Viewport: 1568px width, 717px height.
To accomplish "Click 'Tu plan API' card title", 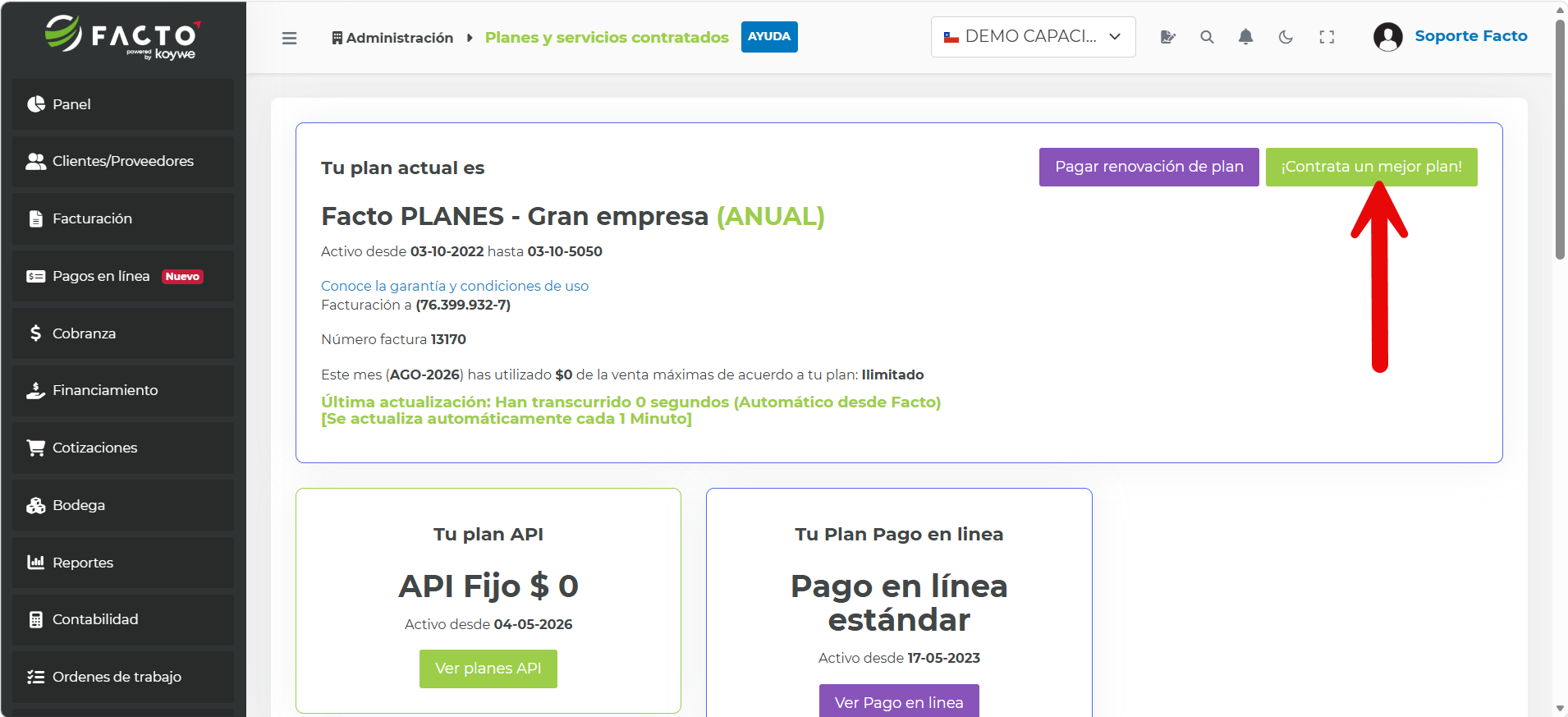I will pos(488,534).
